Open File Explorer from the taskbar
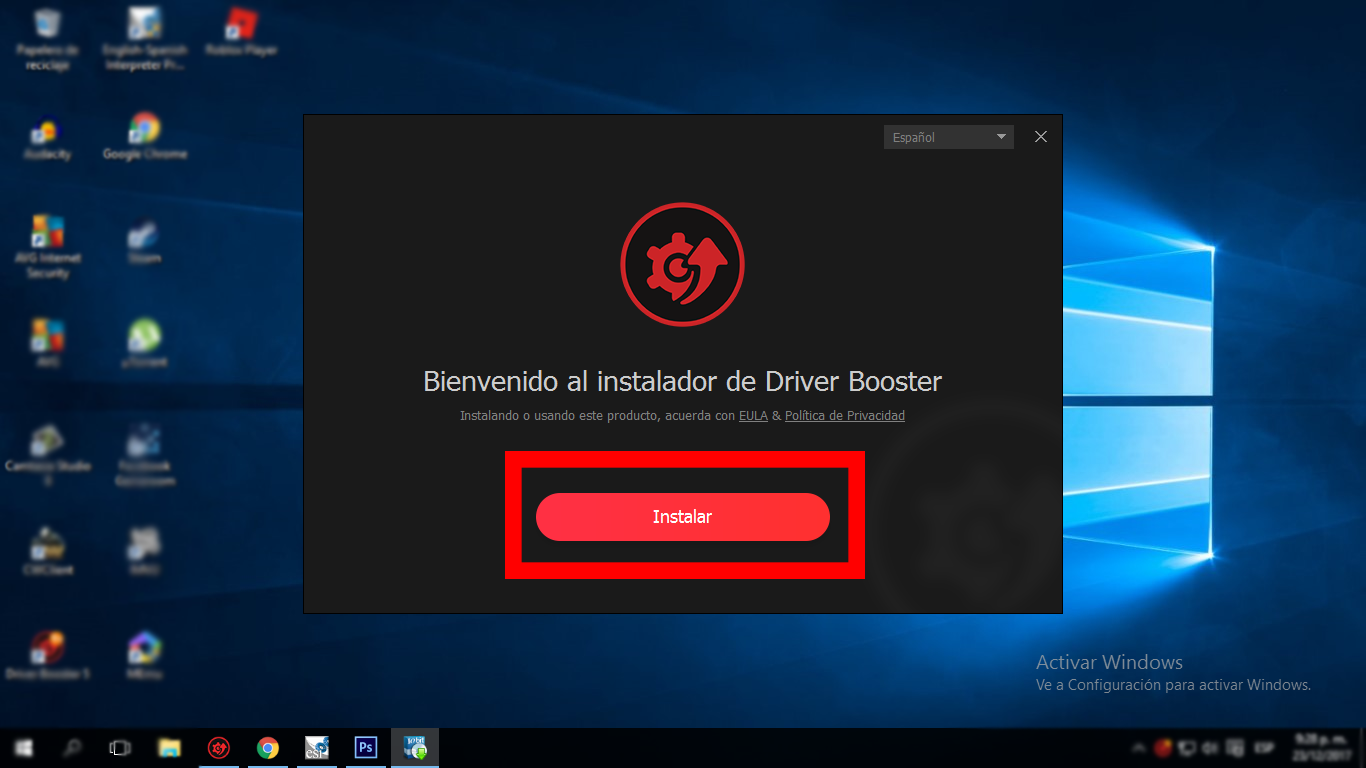Viewport: 1366px width, 768px height. (170, 748)
